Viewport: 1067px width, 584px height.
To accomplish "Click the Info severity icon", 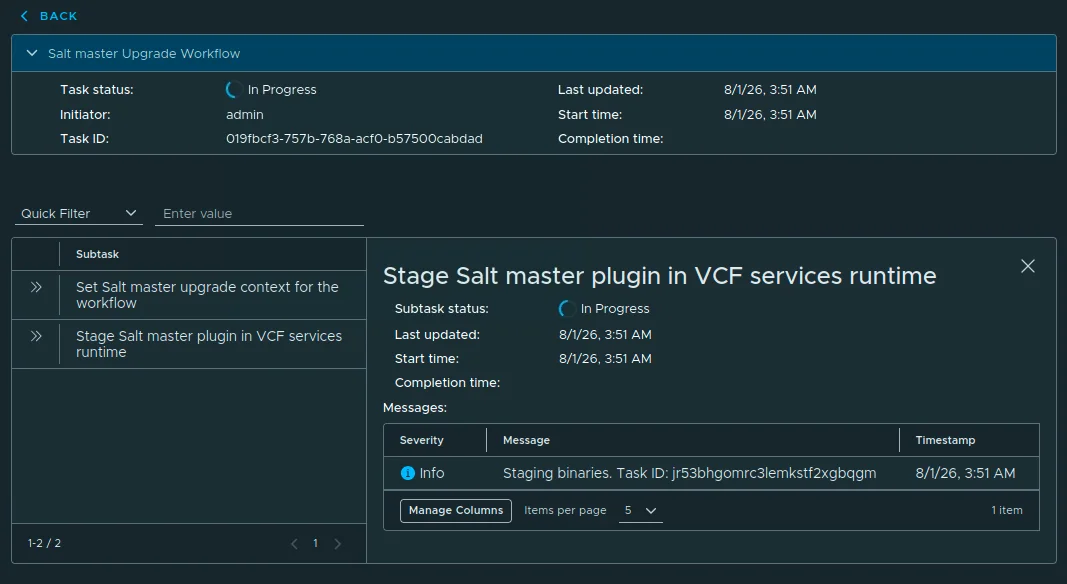I will 408,473.
